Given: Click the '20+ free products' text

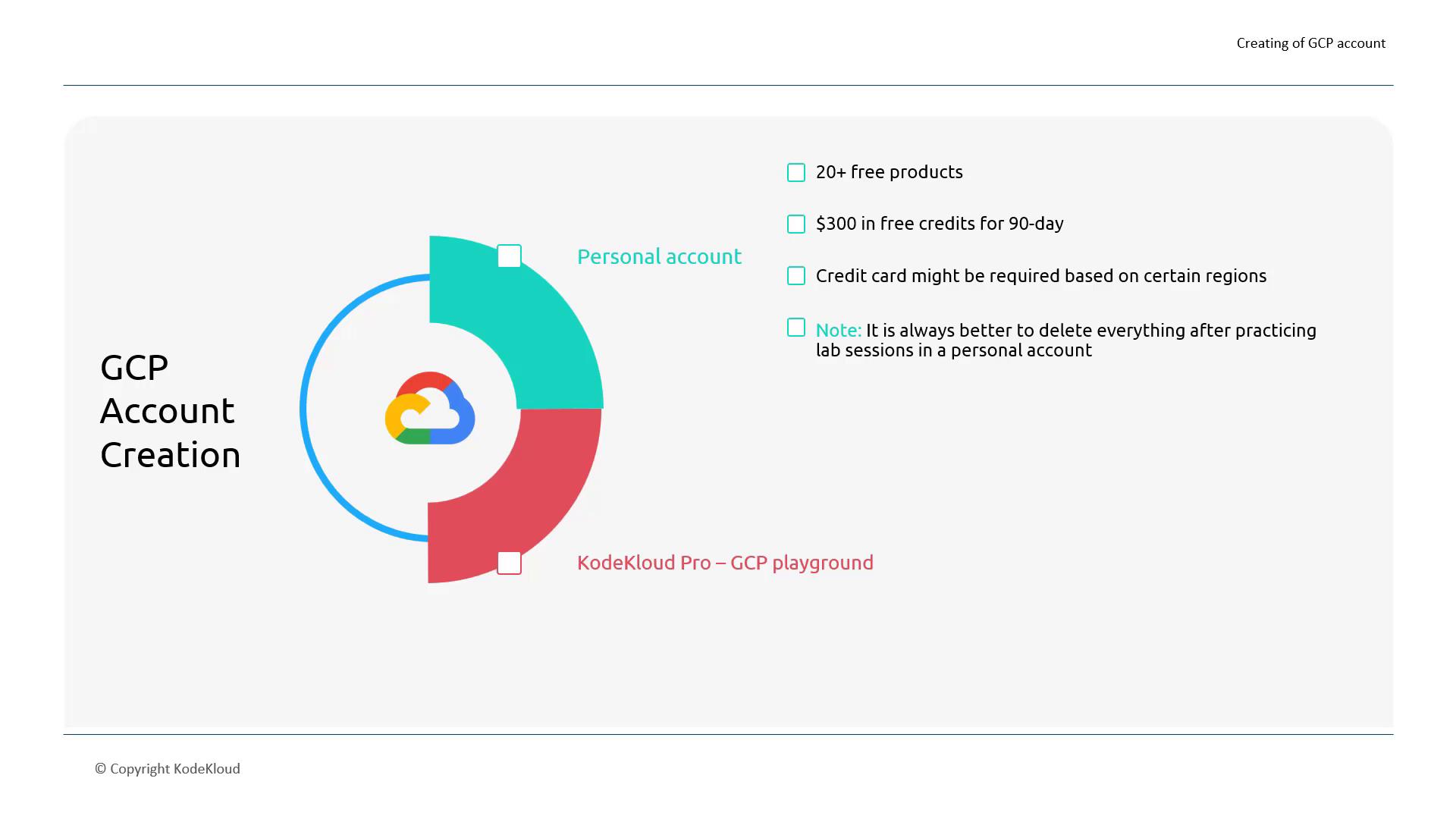Looking at the screenshot, I should click(x=889, y=172).
